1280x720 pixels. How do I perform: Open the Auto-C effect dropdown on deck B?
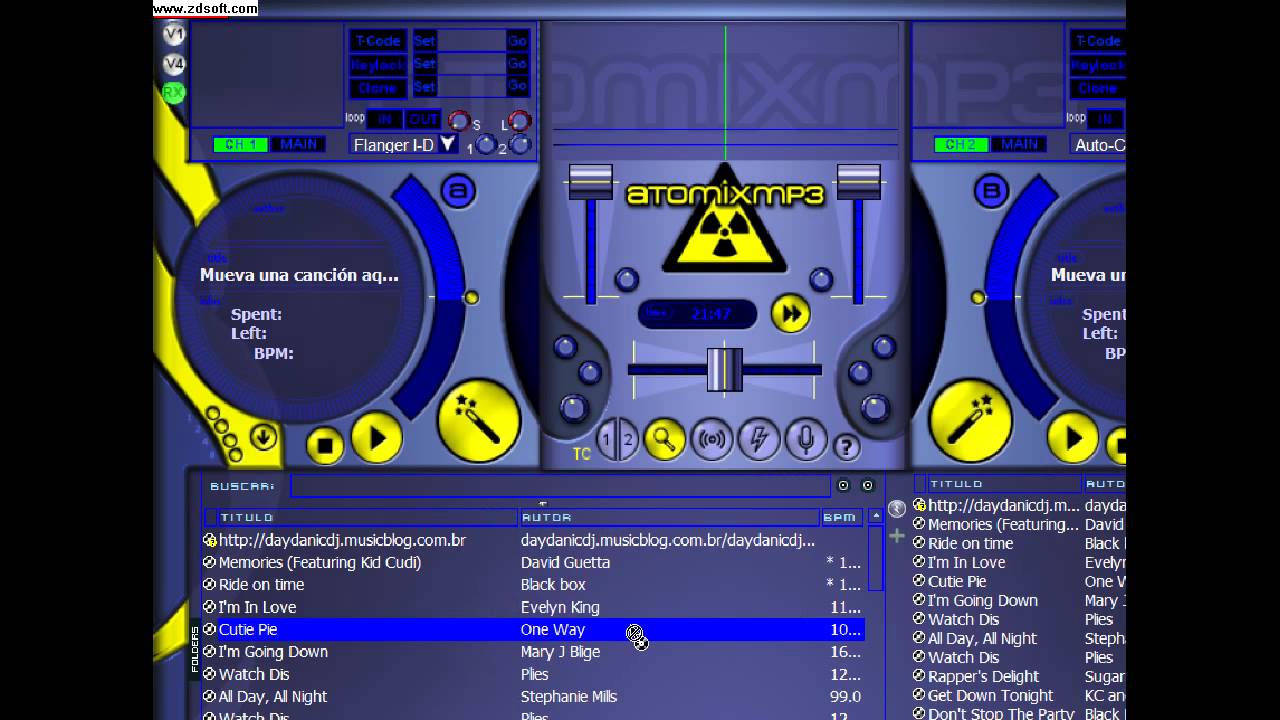[1098, 145]
